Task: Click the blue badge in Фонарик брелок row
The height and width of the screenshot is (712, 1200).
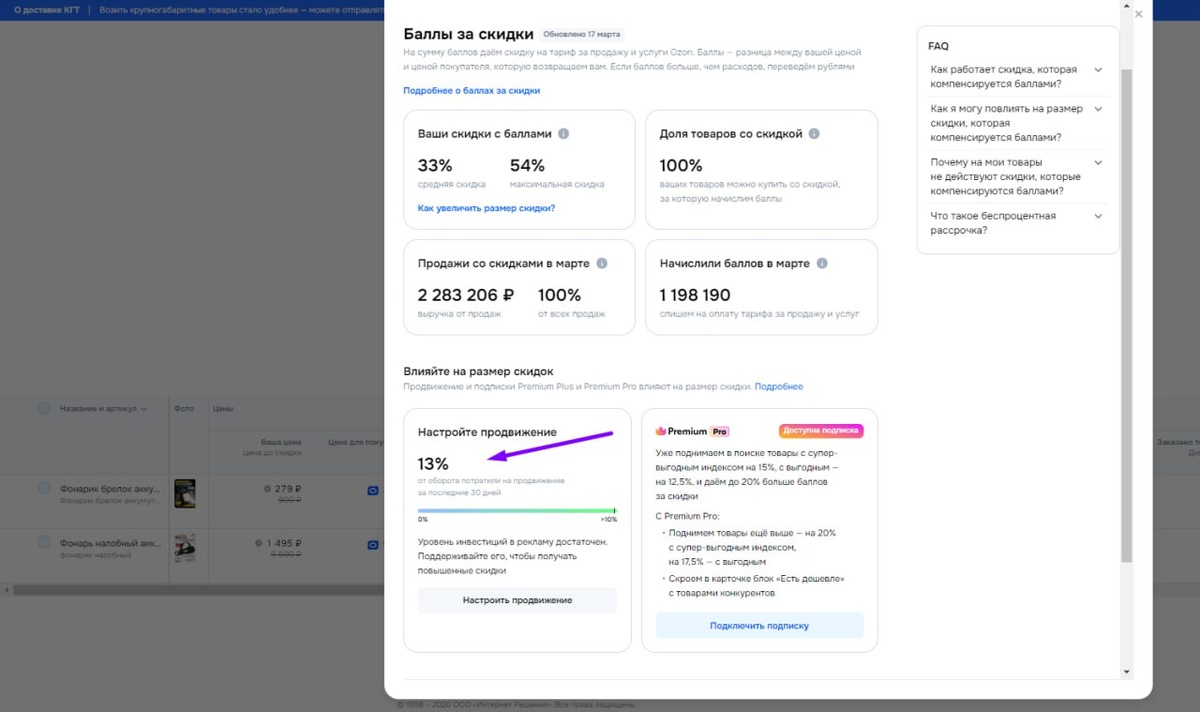Action: 373,490
